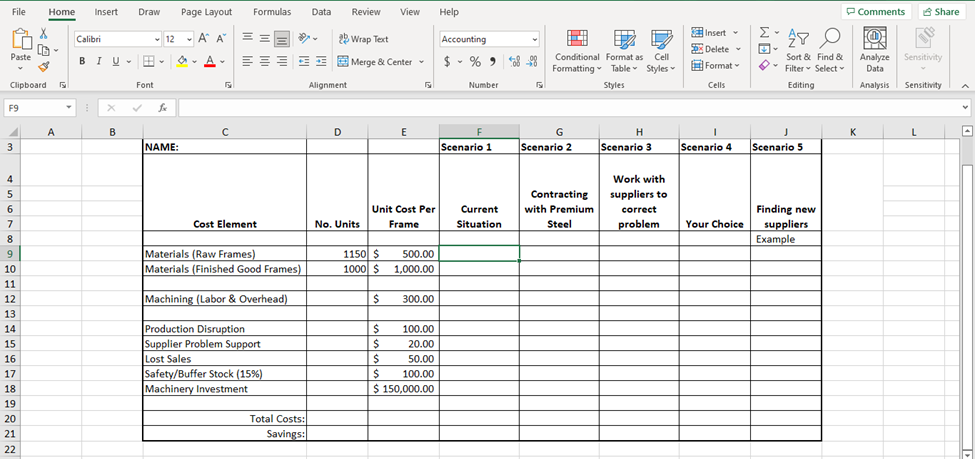
Task: Click the Cut scissors icon
Action: [x=44, y=33]
